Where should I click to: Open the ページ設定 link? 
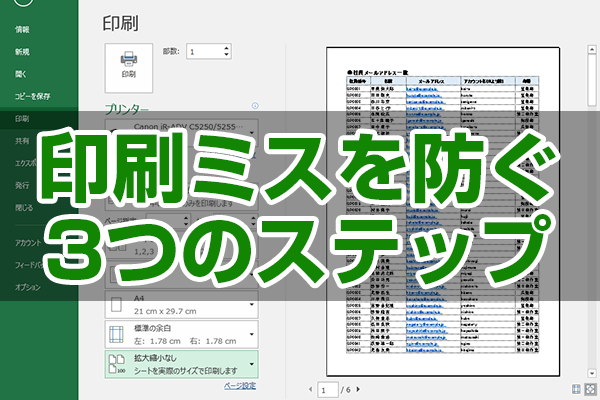coord(240,385)
